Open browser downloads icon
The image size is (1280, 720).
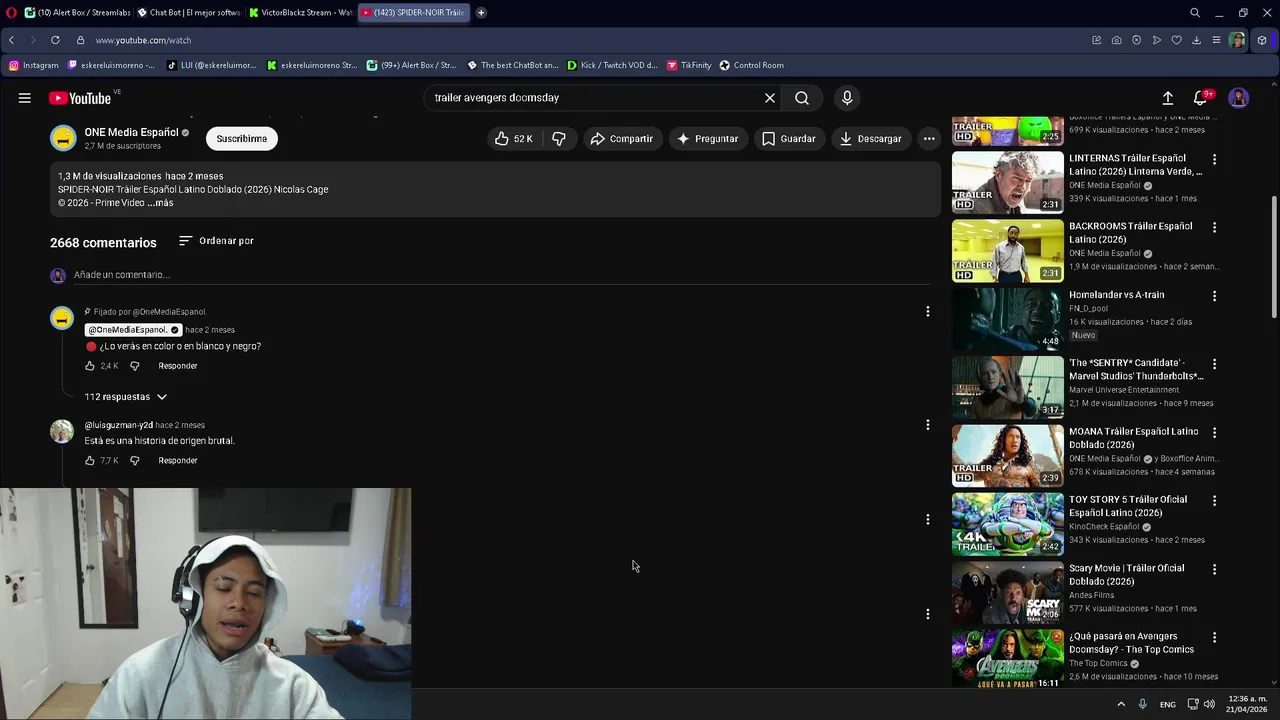[1196, 40]
